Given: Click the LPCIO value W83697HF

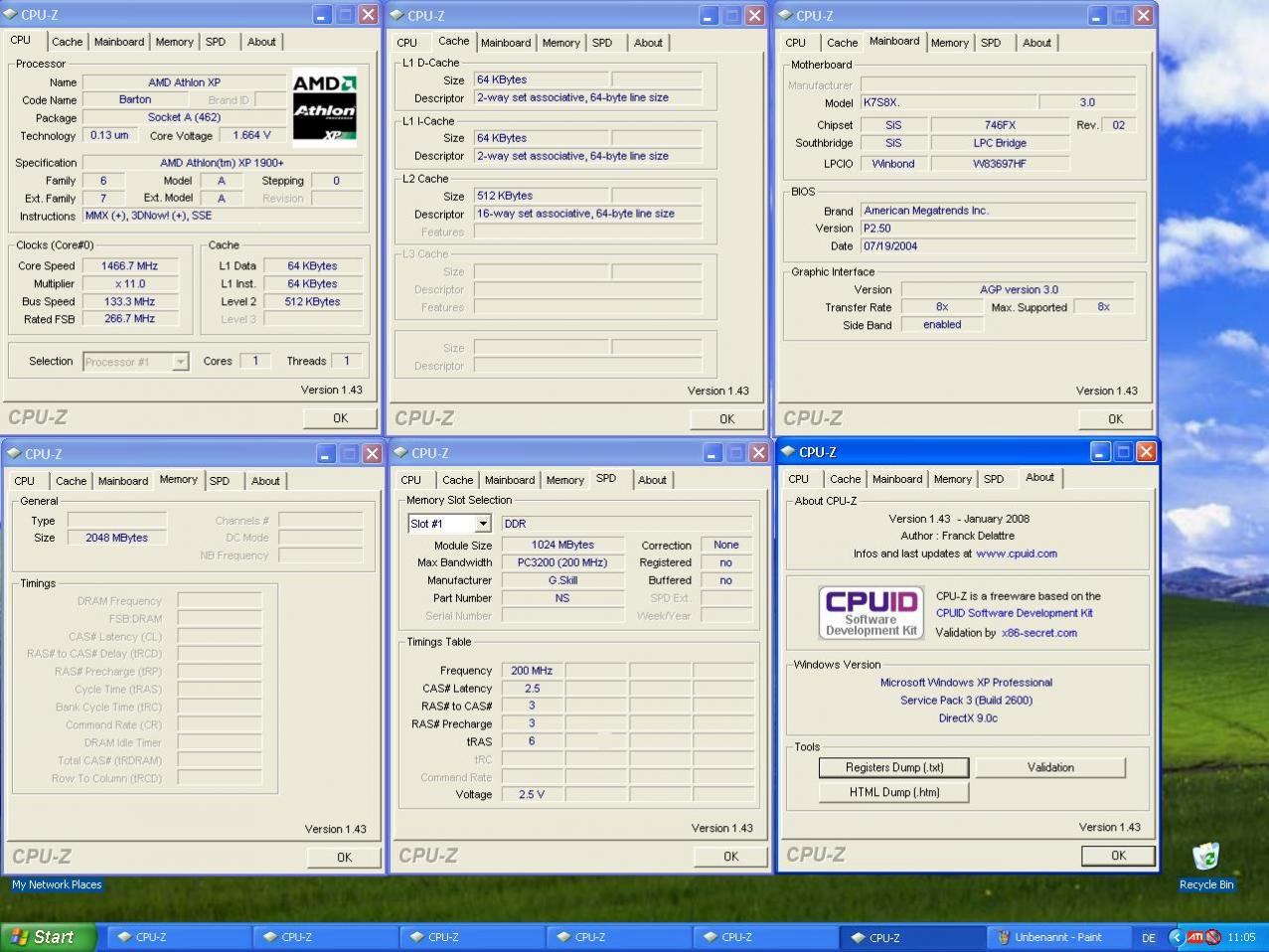Looking at the screenshot, I should 1000,164.
